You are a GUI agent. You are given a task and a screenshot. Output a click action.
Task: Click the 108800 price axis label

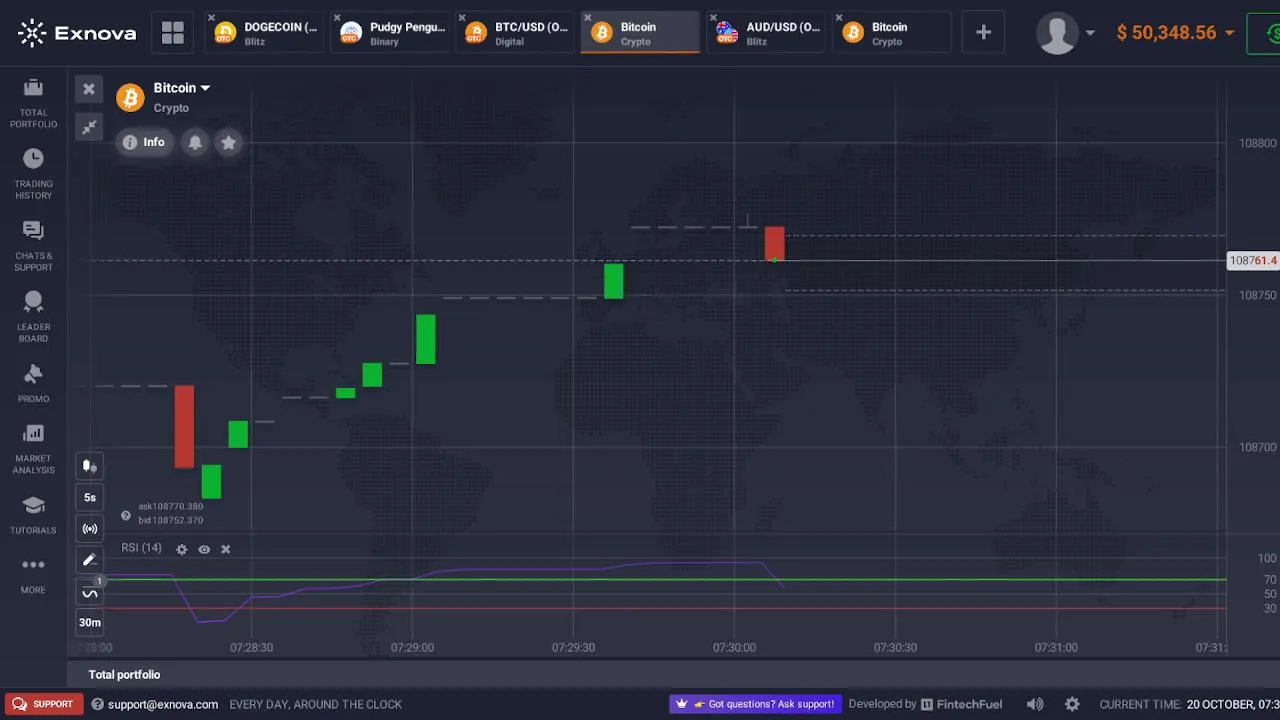[x=1258, y=143]
